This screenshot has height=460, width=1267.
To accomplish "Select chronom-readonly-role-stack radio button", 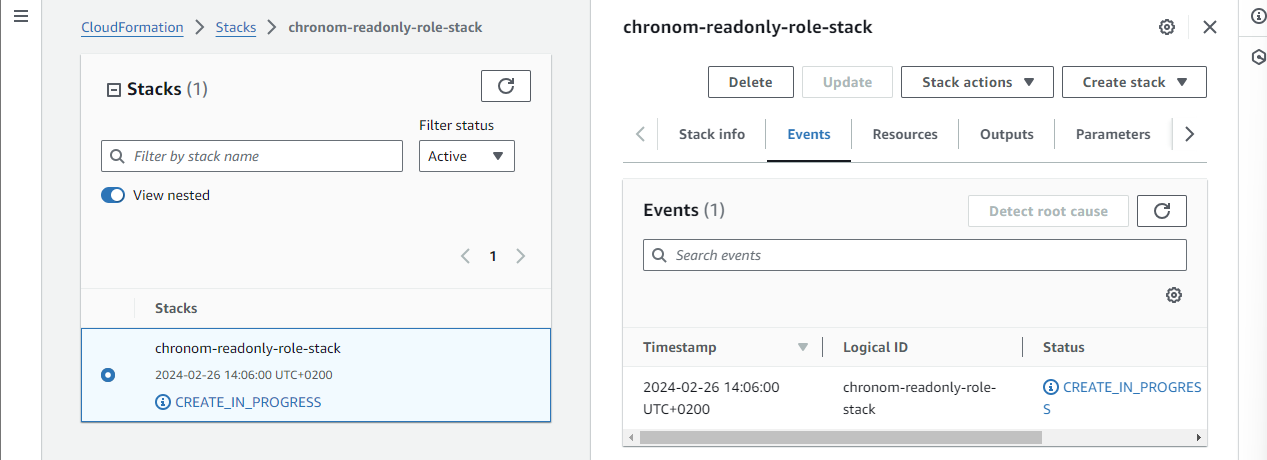I will pos(108,375).
